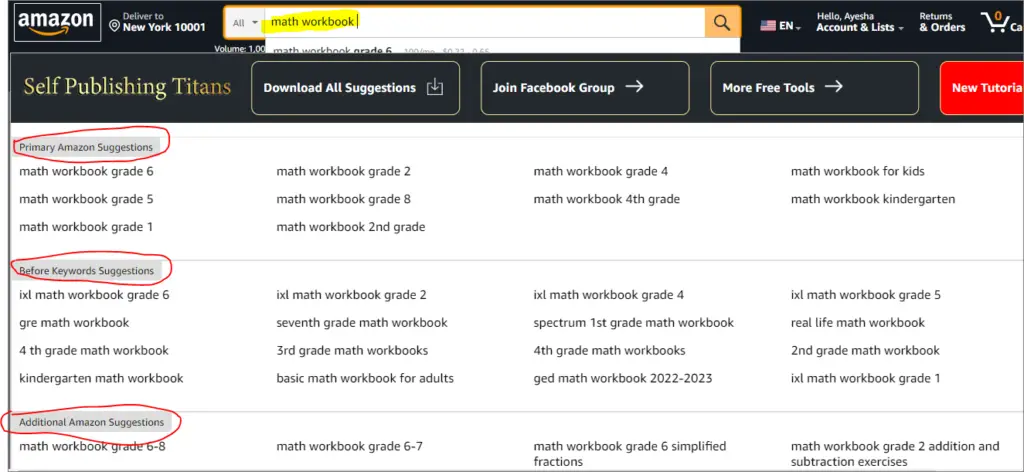Select suggestion math workbook grade 8
Image resolution: width=1024 pixels, height=472 pixels.
(x=344, y=199)
